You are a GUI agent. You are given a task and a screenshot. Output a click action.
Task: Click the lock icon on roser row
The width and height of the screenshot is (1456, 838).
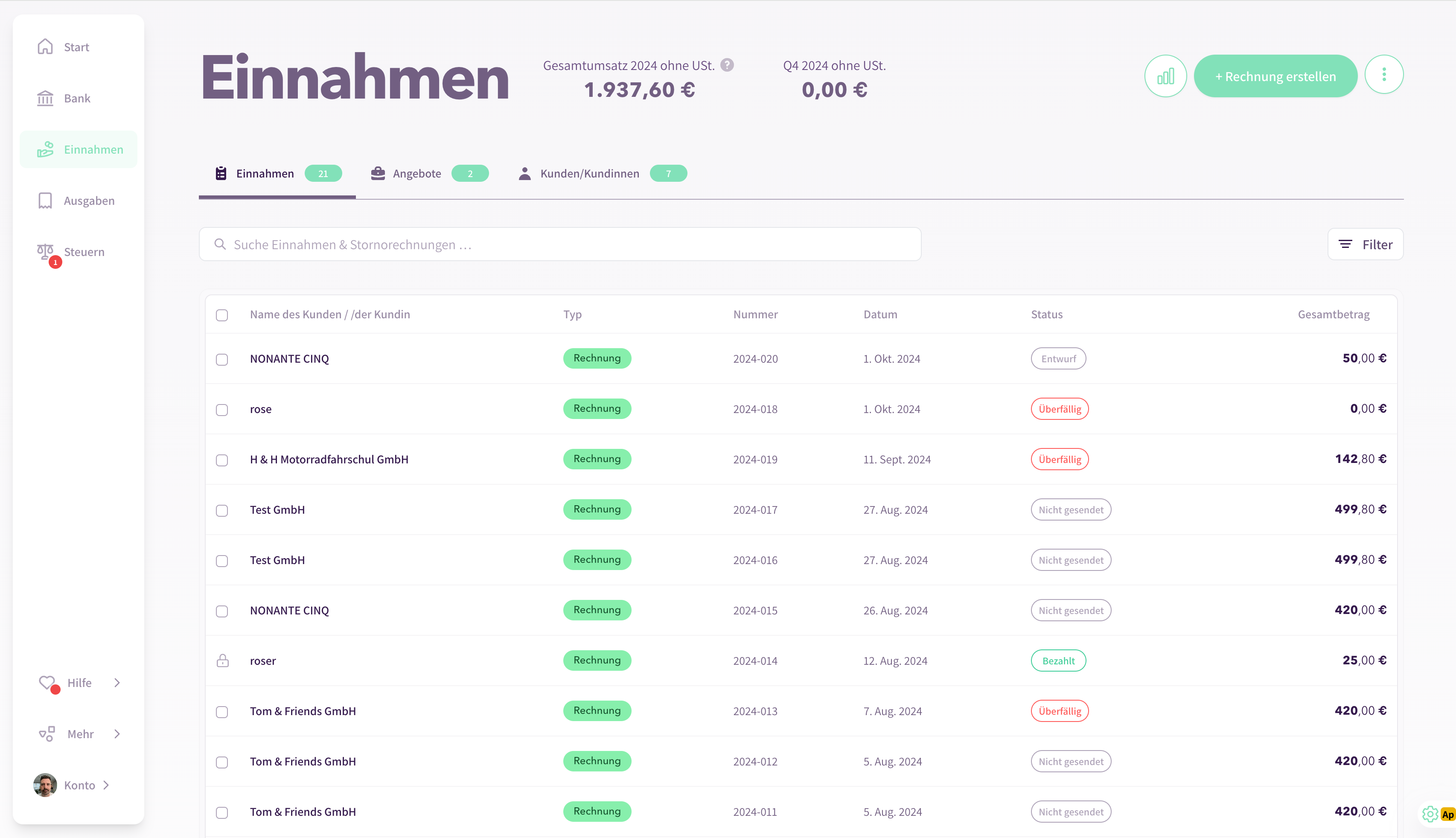tap(222, 660)
